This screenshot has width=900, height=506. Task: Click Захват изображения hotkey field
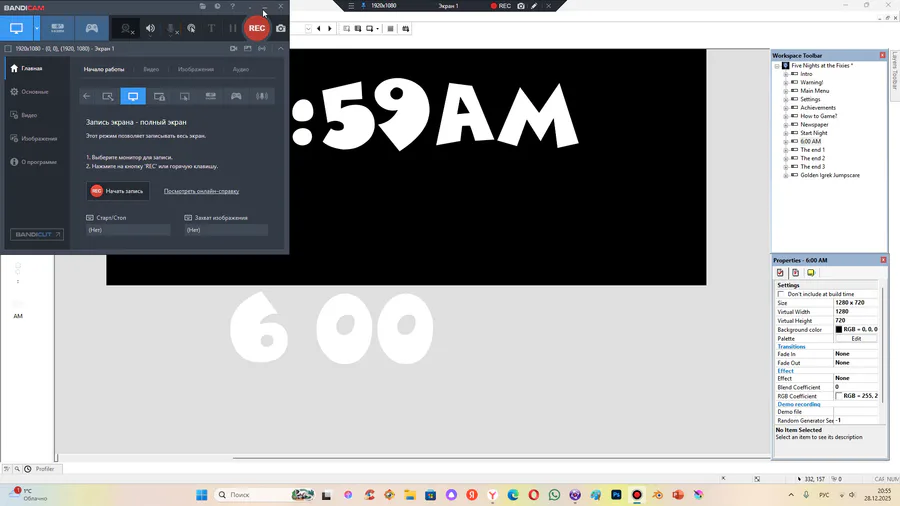[226, 230]
